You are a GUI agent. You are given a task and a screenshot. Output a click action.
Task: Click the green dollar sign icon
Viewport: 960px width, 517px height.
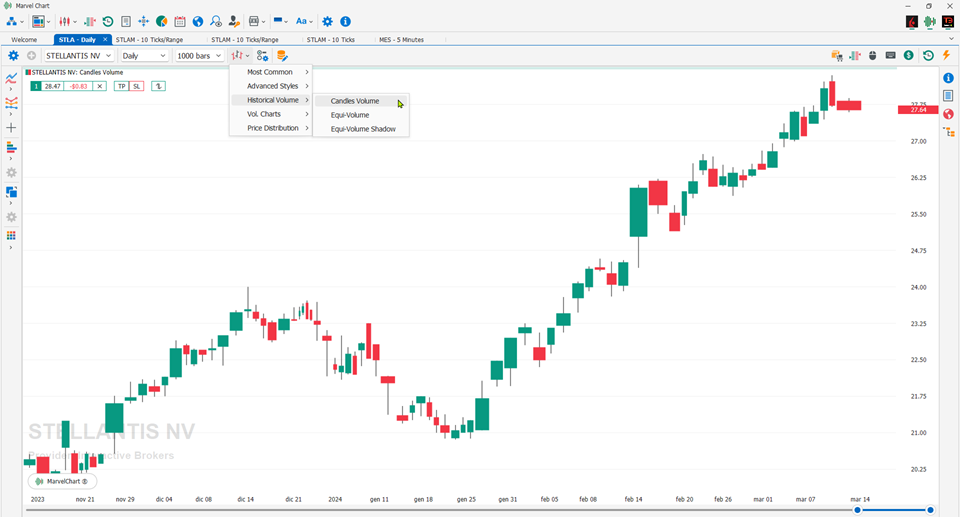pos(909,56)
